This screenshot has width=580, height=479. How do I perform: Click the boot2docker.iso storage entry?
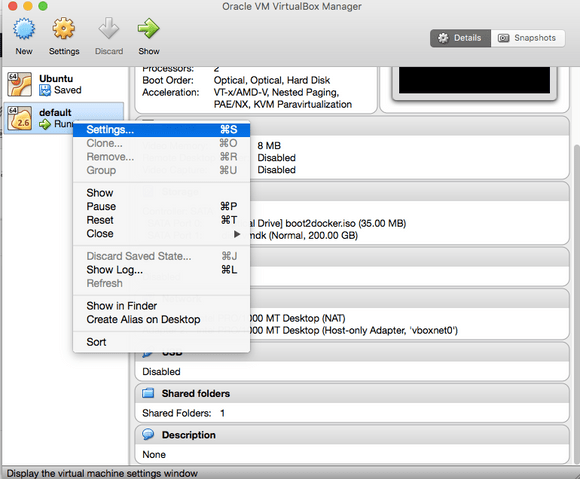[328, 223]
